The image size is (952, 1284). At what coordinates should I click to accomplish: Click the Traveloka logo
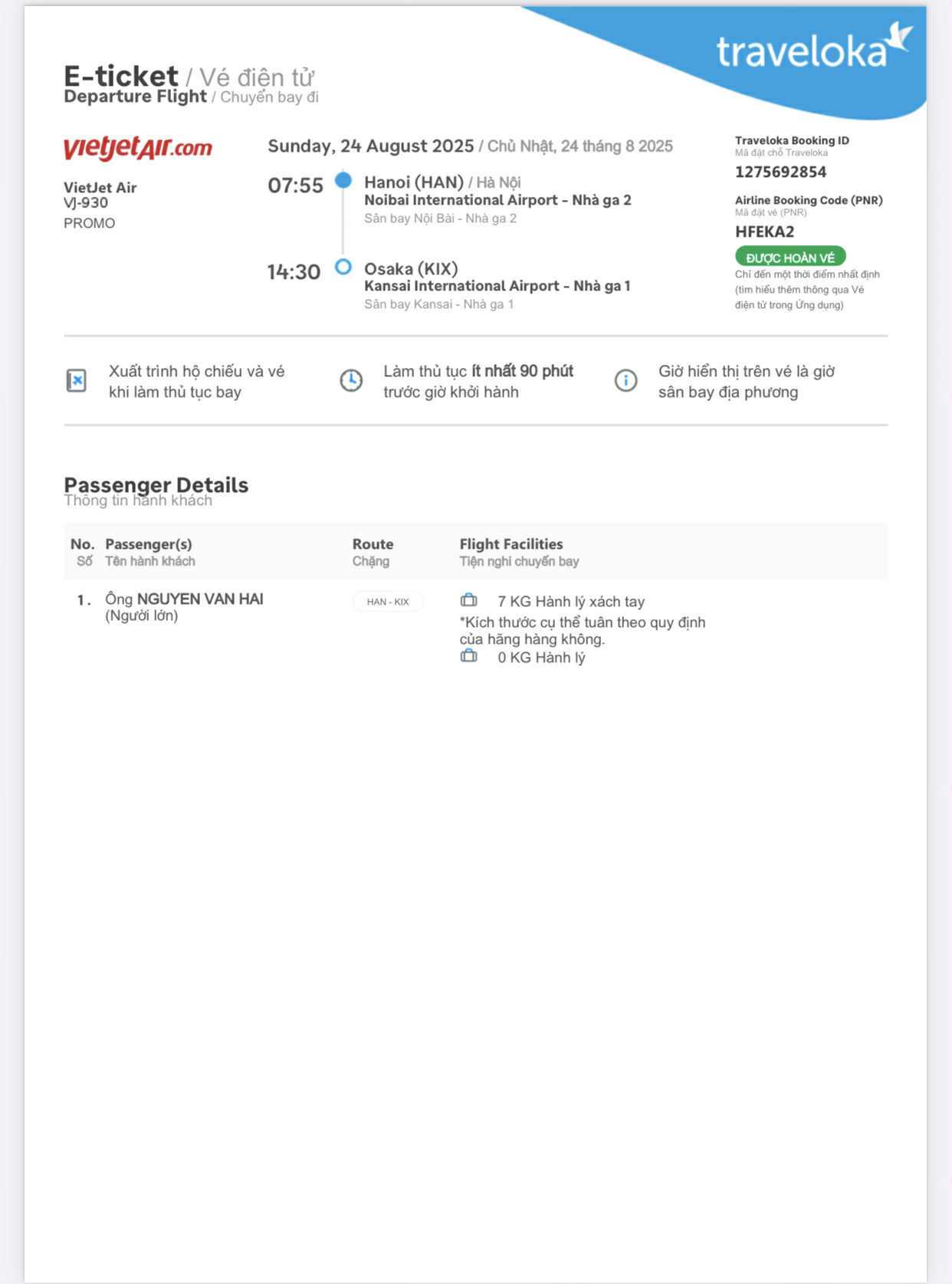coord(812,49)
